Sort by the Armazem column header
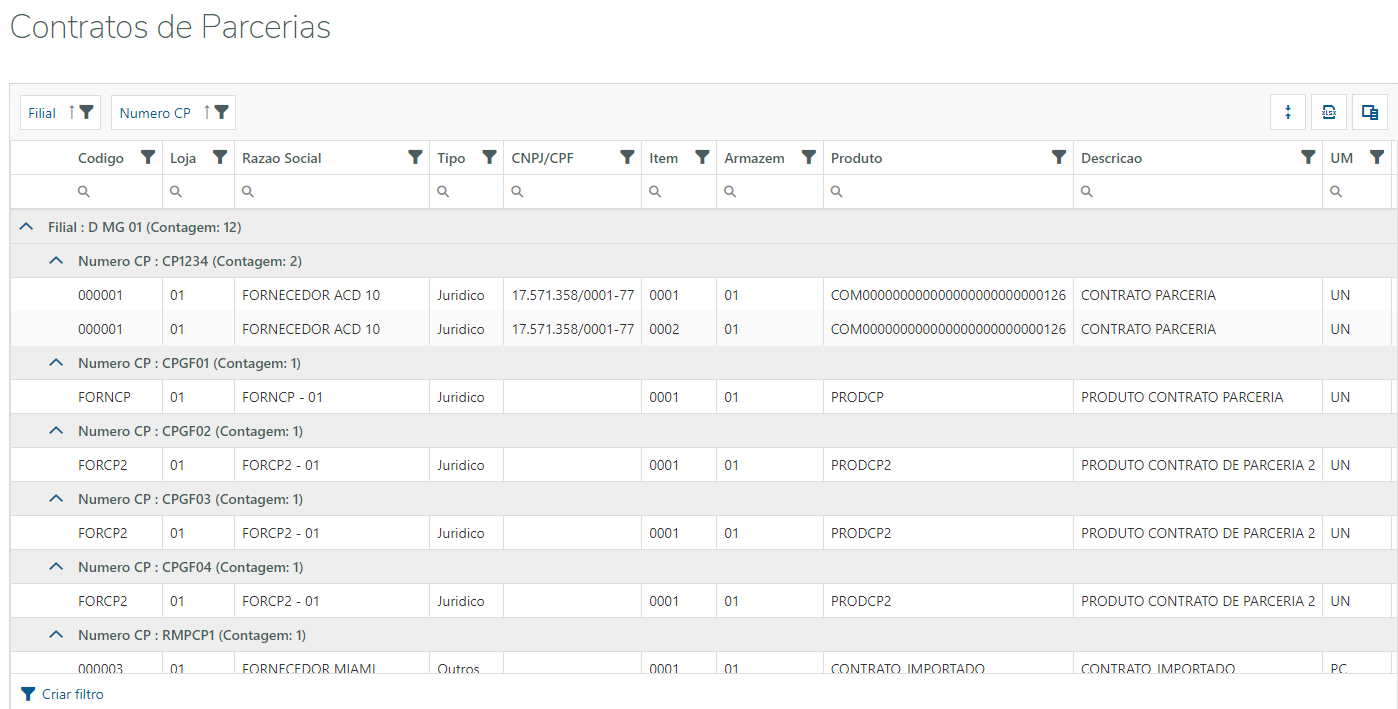The image size is (1398, 709). pyautogui.click(x=754, y=158)
